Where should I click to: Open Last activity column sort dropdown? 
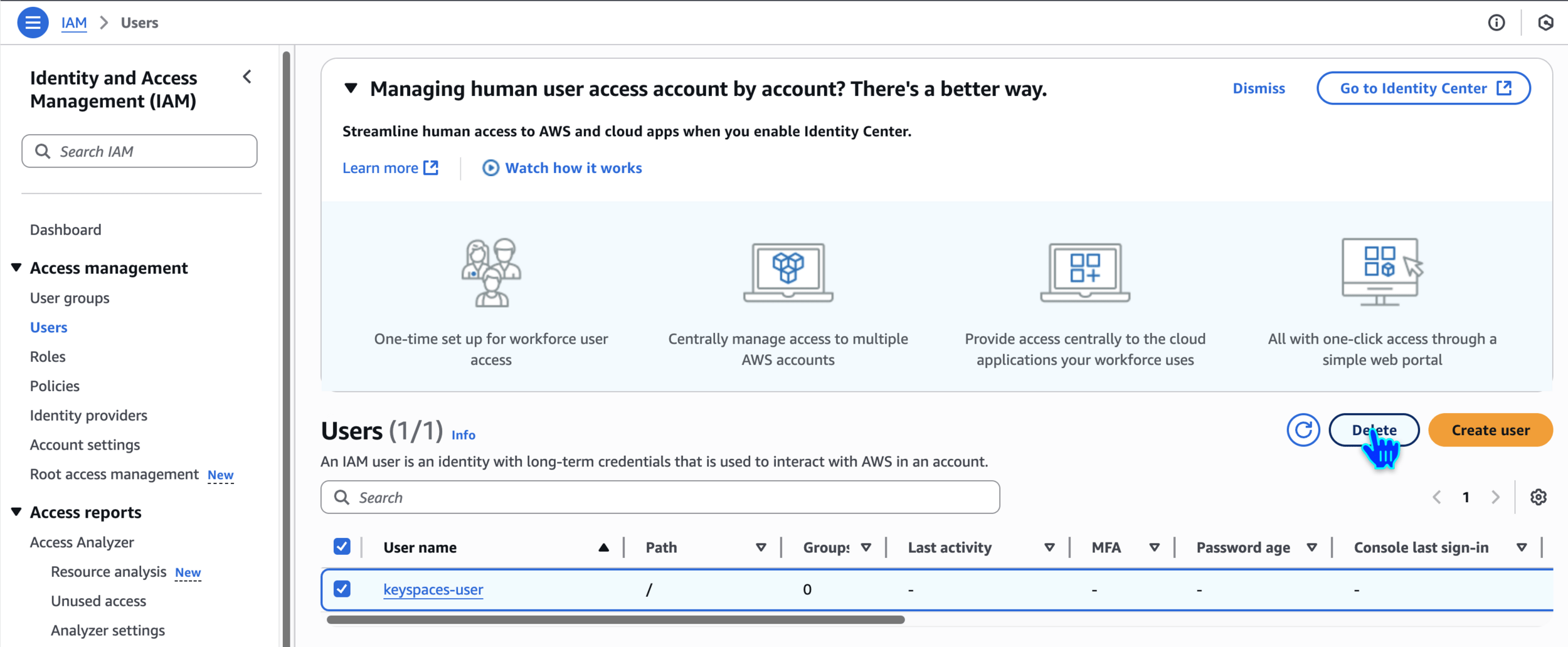(1049, 547)
